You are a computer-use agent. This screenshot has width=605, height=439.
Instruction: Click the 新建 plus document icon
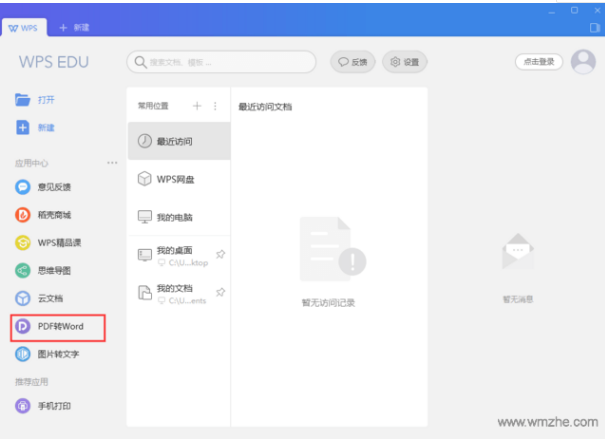[x=22, y=127]
